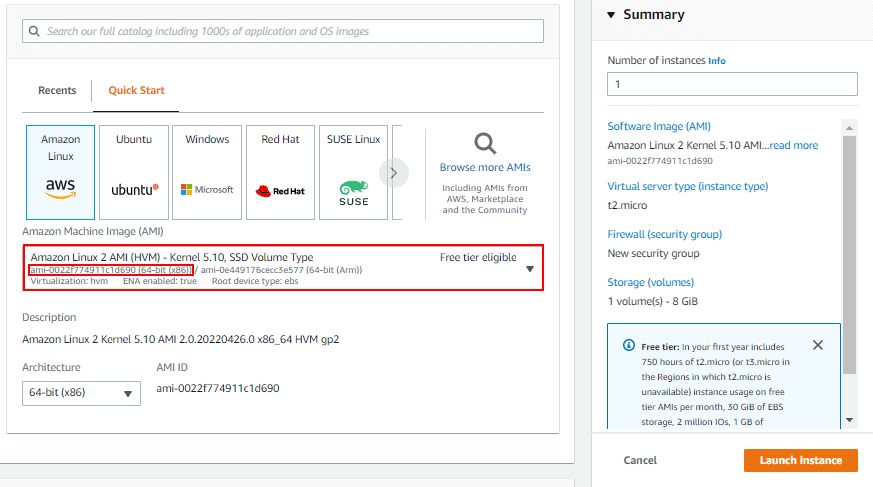Open Virtual server type (instance type) link
Image resolution: width=873 pixels, height=487 pixels.
point(688,186)
